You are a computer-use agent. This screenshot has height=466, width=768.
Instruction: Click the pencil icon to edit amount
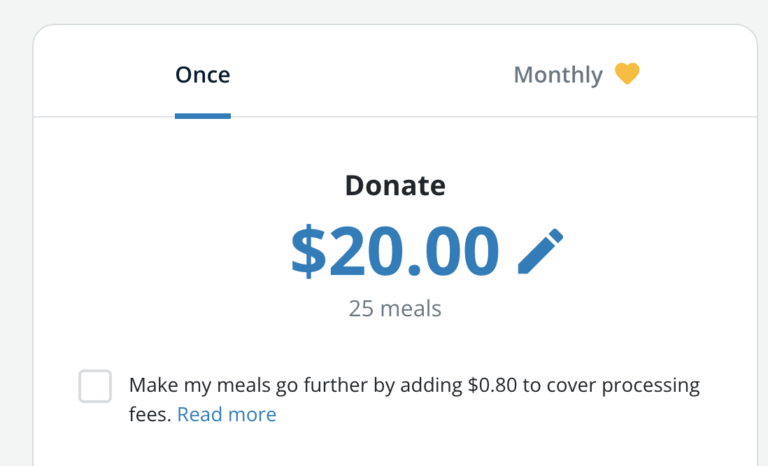point(540,251)
